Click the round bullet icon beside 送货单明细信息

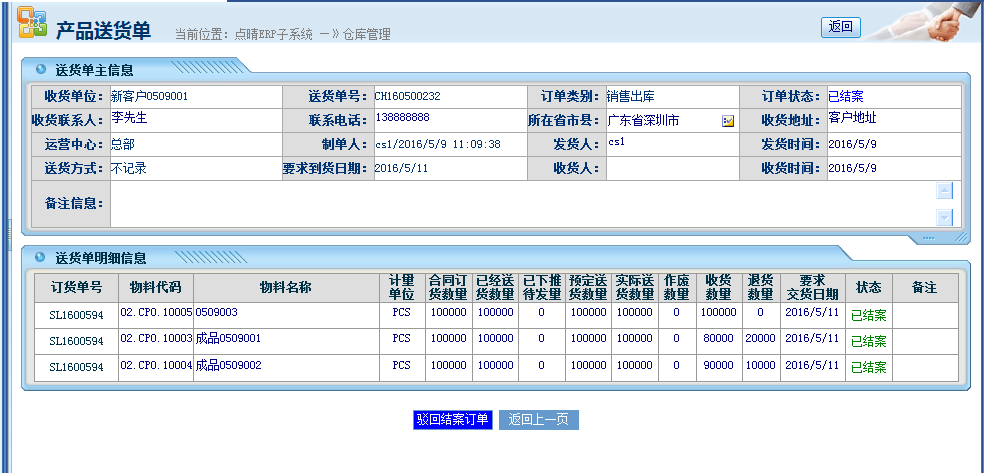click(40, 257)
